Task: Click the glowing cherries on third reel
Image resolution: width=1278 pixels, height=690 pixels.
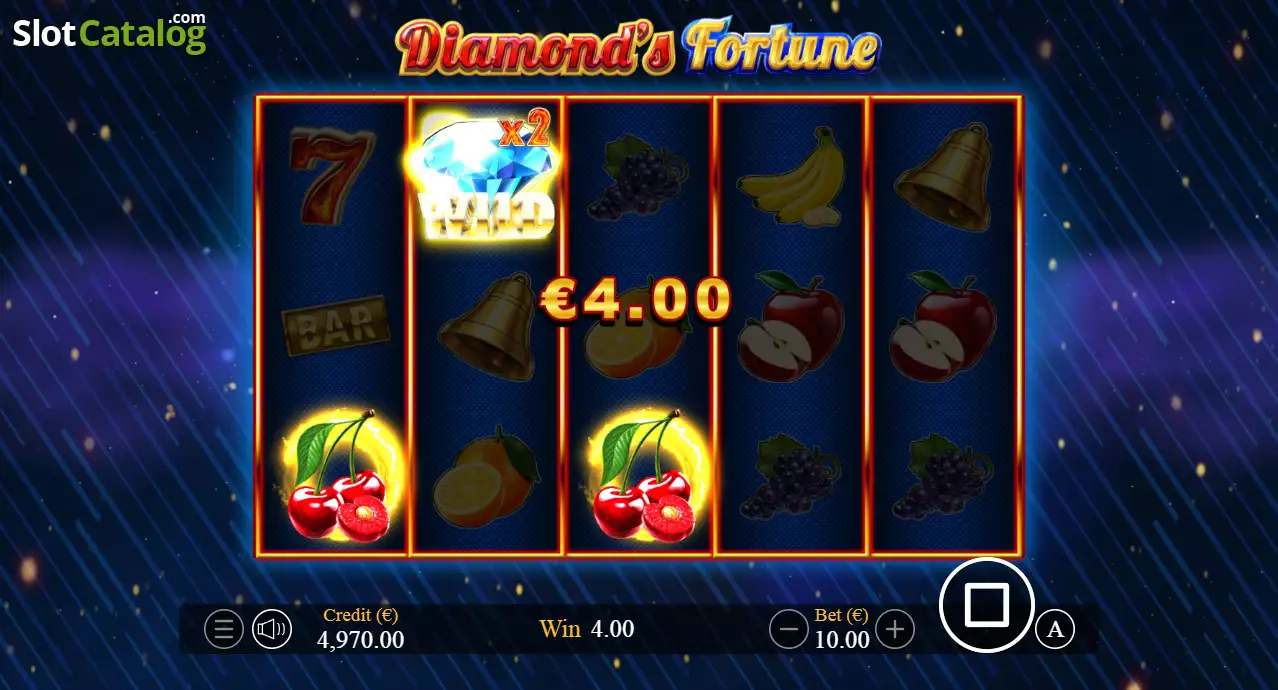Action: point(641,476)
